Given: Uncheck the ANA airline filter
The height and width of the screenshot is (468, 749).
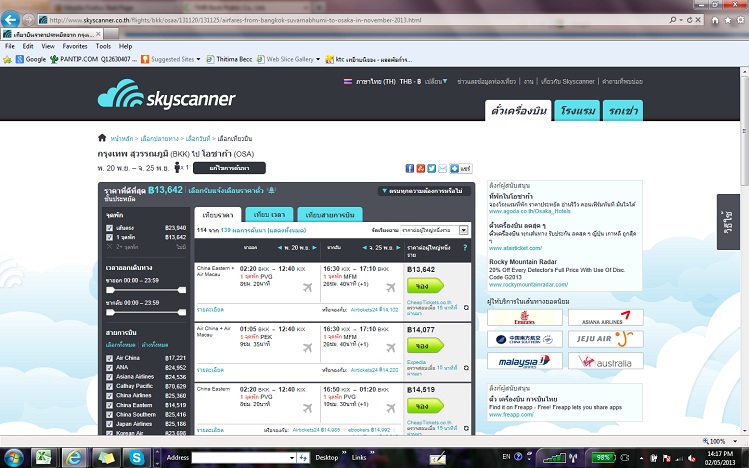Looking at the screenshot, I should click(109, 367).
